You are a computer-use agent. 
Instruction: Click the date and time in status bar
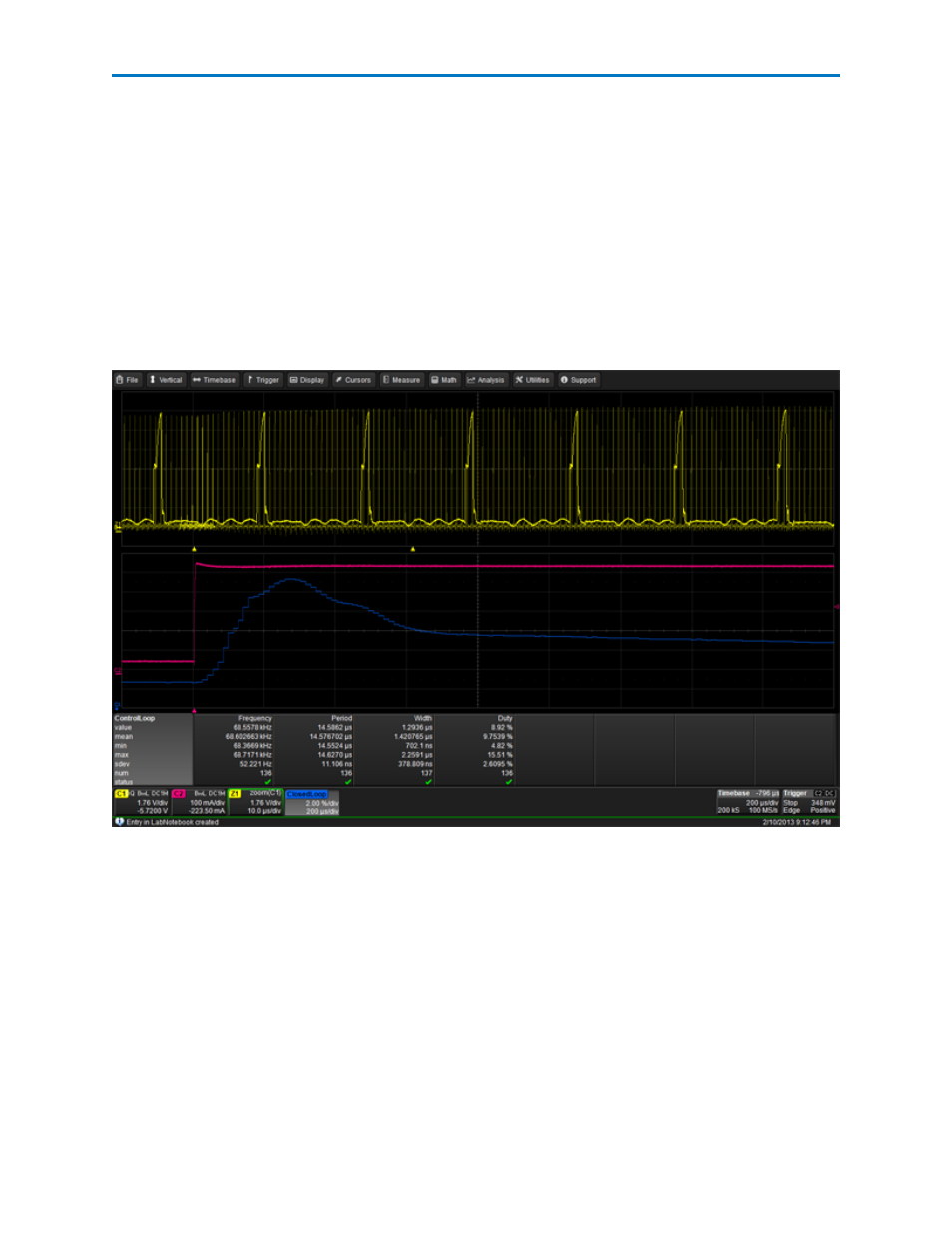tap(796, 822)
